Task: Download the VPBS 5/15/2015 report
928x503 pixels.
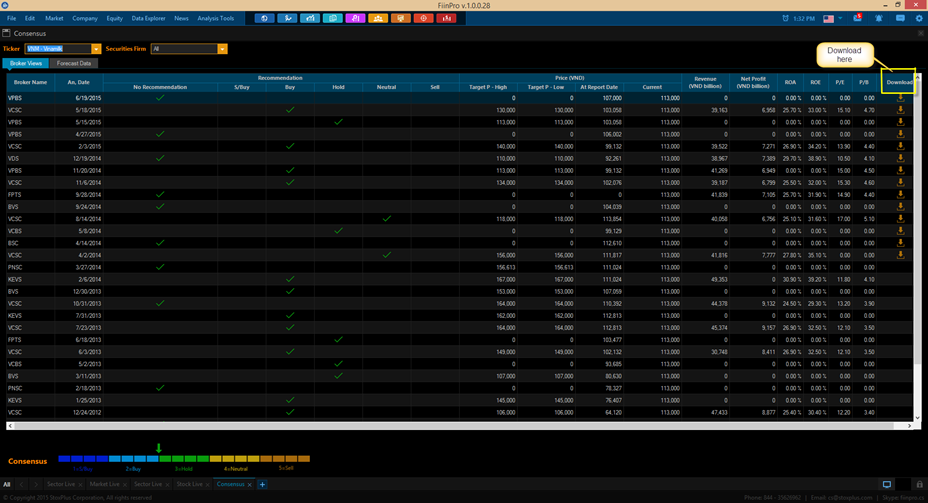Action: click(x=900, y=122)
